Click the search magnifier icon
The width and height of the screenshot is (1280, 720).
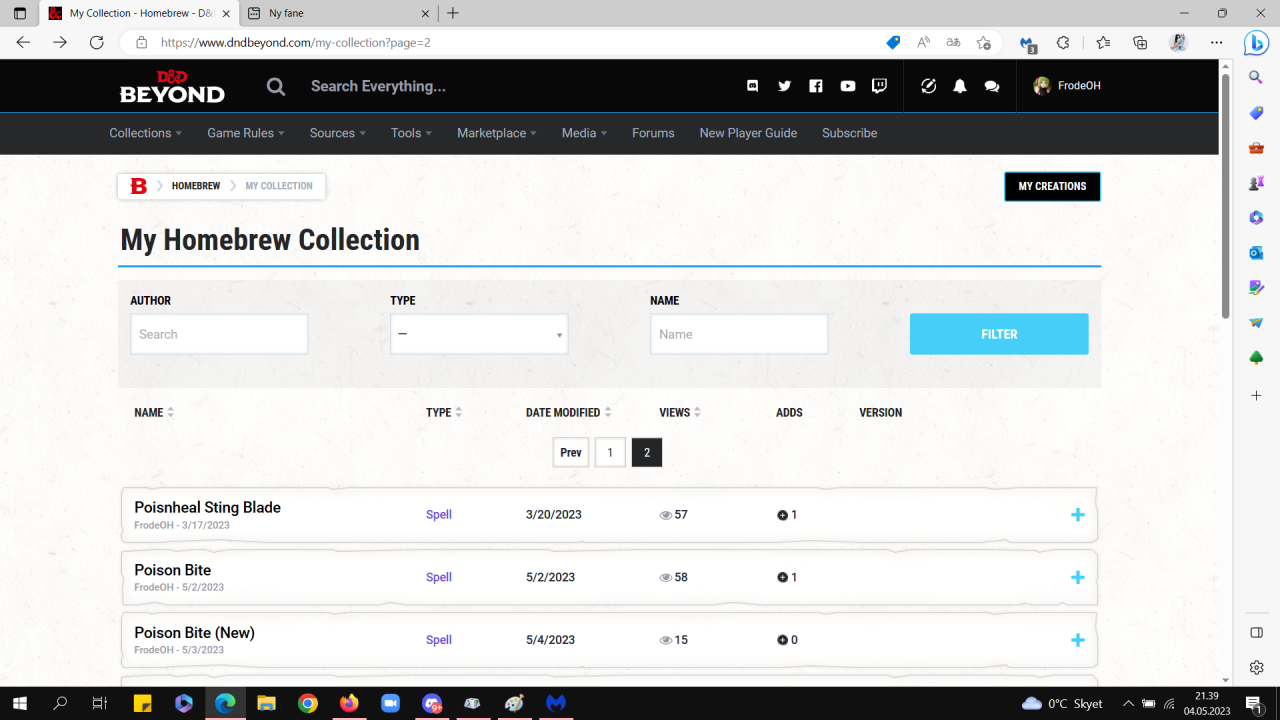[x=276, y=87]
